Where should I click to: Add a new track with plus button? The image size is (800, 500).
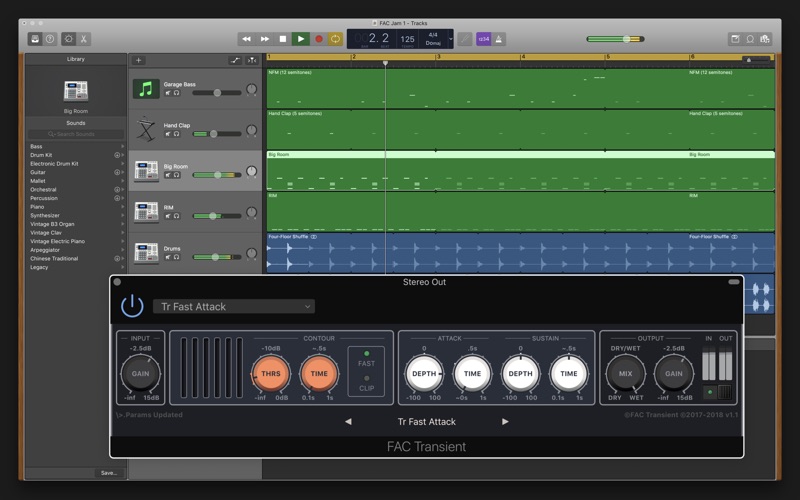138,60
